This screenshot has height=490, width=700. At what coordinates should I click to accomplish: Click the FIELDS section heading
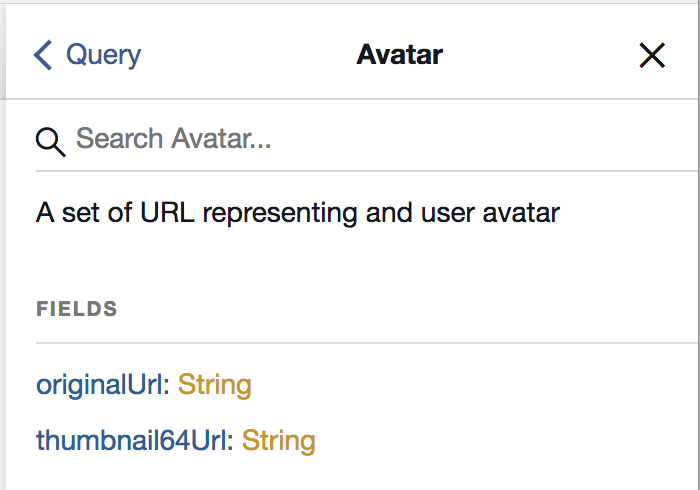pos(76,309)
